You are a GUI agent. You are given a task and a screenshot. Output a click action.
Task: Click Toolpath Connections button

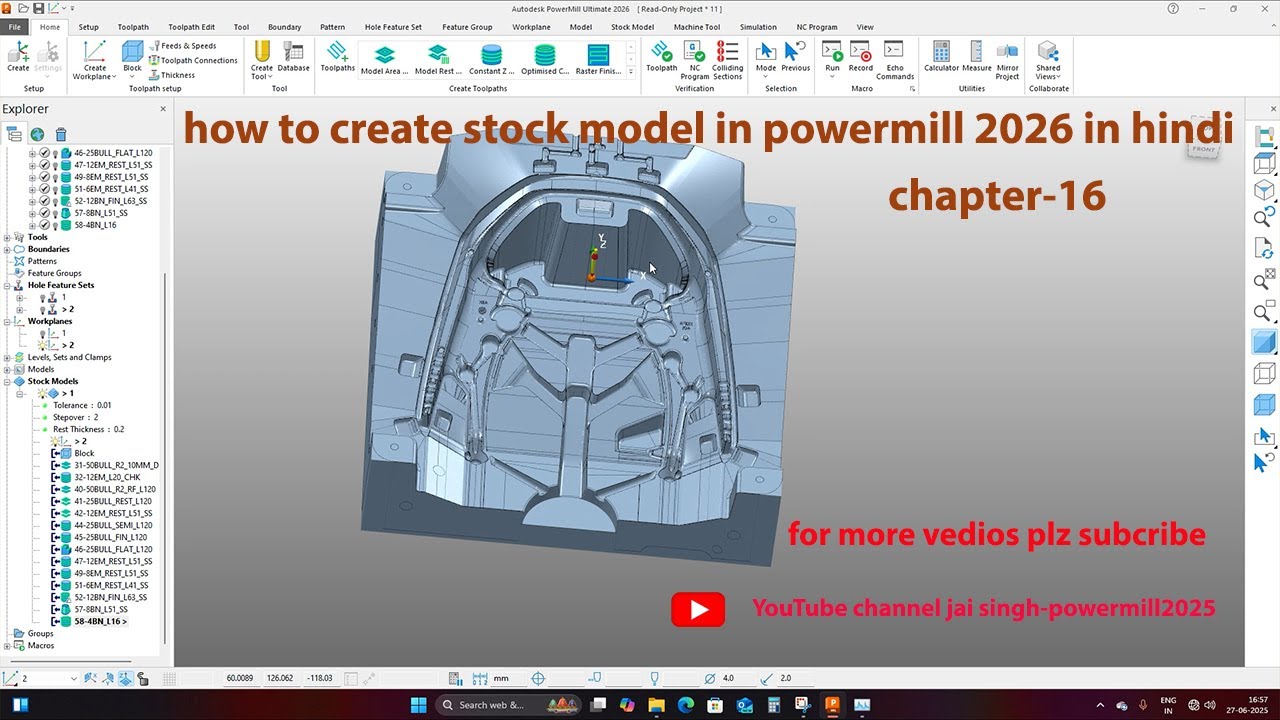pyautogui.click(x=193, y=60)
